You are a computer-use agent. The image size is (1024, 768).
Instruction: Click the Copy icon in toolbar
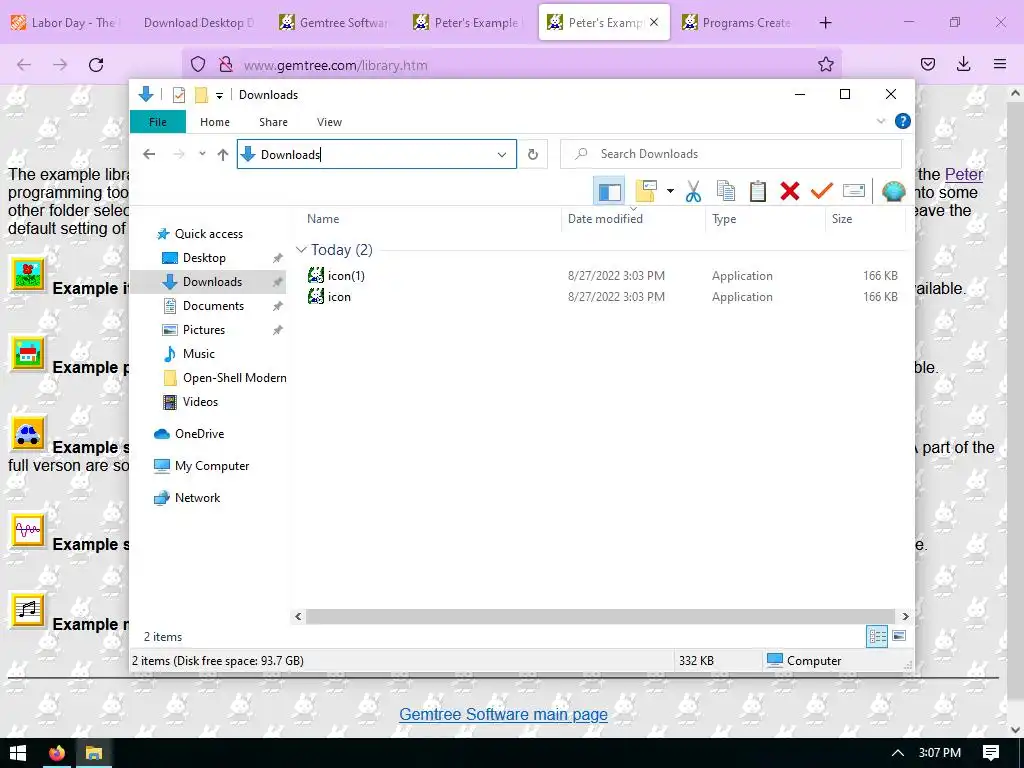[726, 191]
